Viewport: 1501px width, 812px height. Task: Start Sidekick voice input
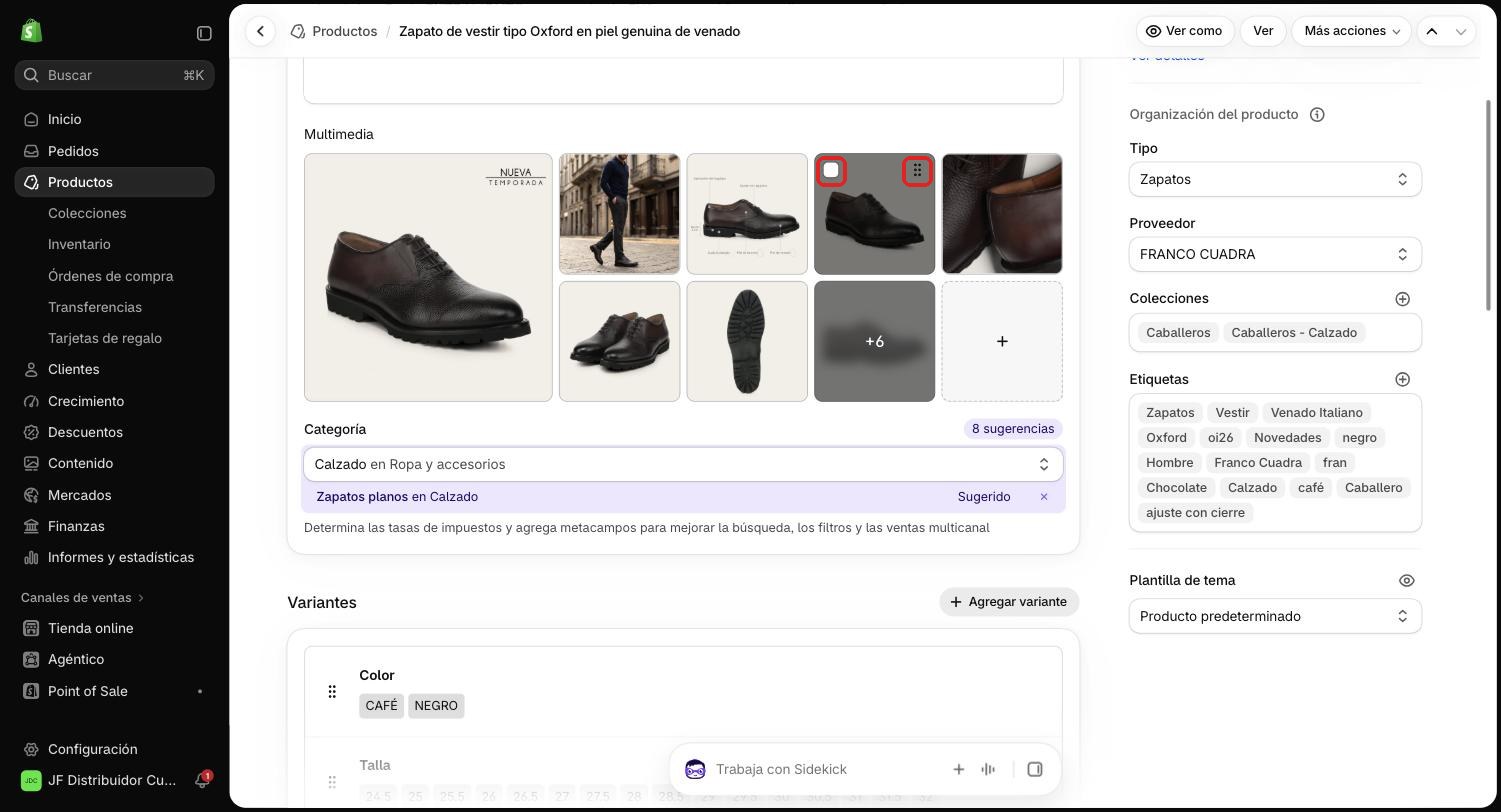[988, 769]
